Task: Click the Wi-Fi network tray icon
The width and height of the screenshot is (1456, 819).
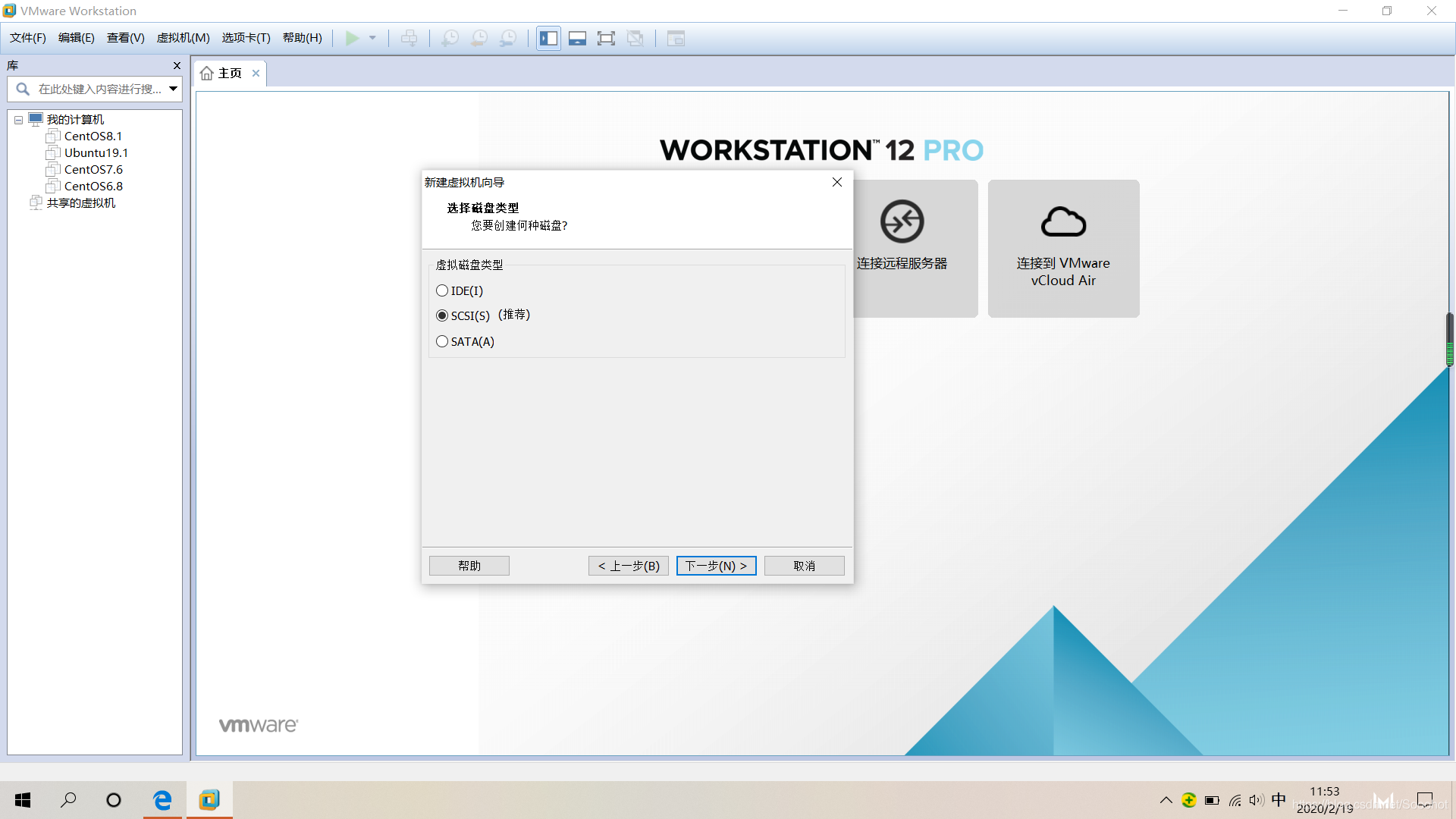Action: (x=1235, y=801)
